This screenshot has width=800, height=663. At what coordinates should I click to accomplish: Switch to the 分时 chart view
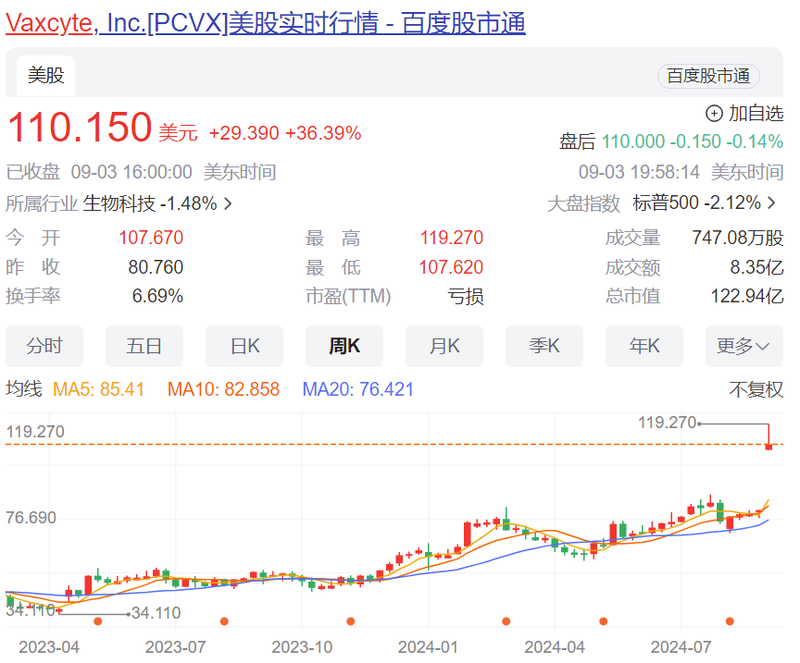(44, 346)
